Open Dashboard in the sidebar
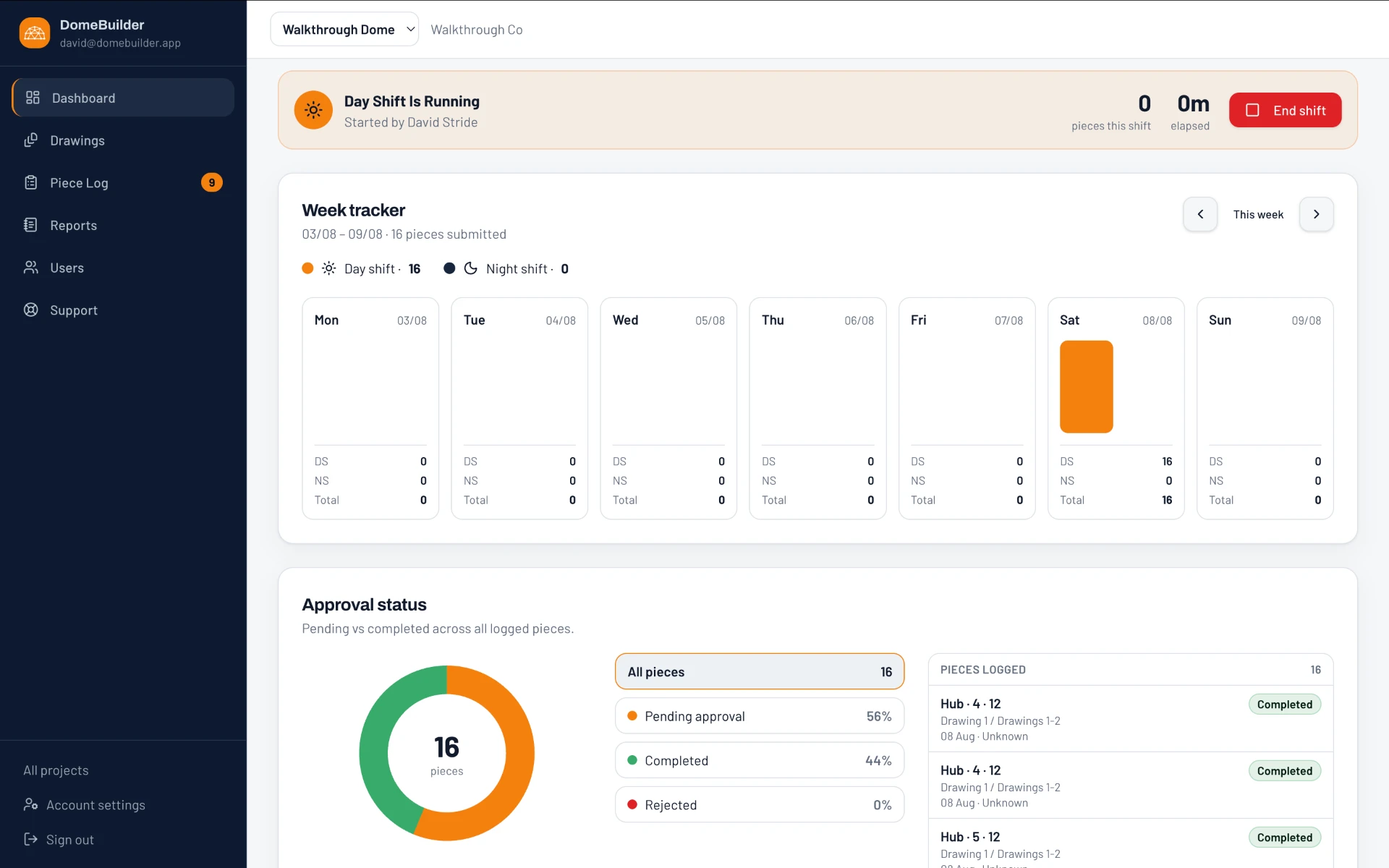Screen dimensions: 1389x868 (x=123, y=98)
